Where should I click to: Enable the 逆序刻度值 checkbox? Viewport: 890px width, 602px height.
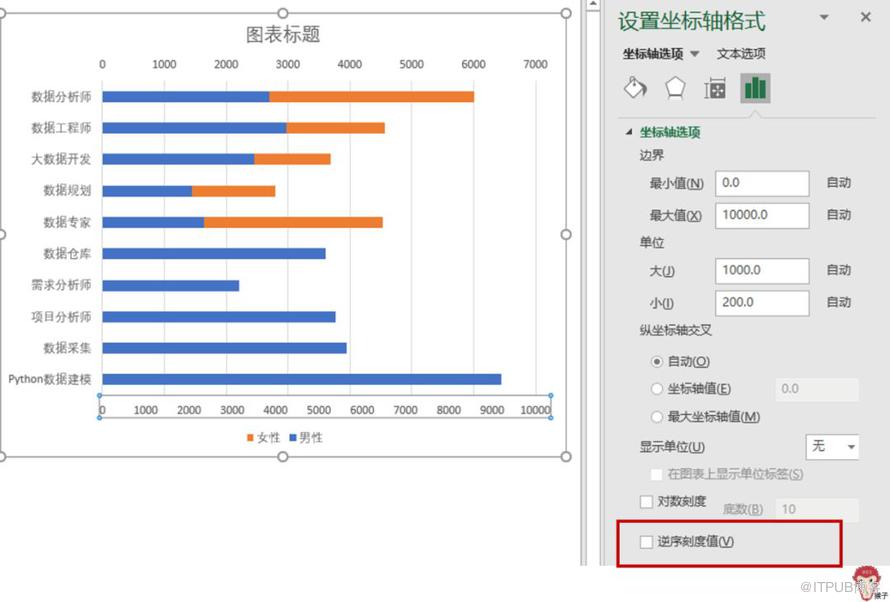click(x=646, y=542)
